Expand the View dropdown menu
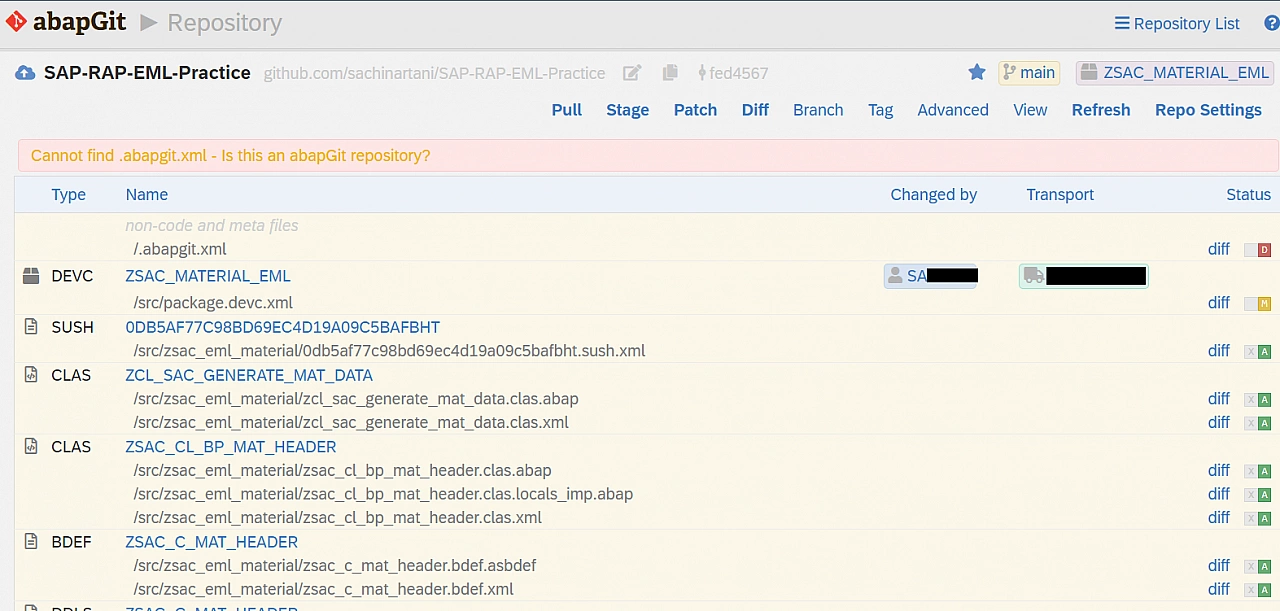The image size is (1280, 611). point(1030,110)
